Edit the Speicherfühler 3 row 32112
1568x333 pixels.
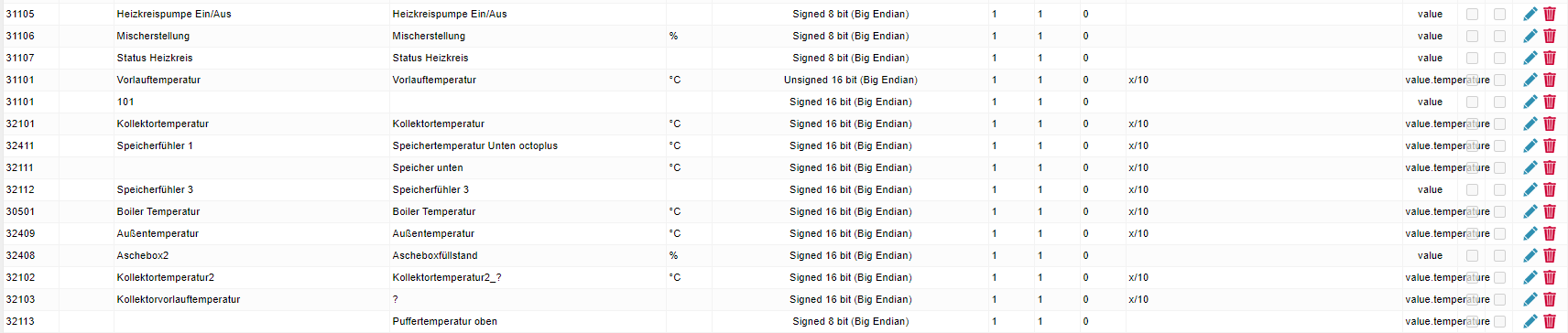[x=1530, y=189]
